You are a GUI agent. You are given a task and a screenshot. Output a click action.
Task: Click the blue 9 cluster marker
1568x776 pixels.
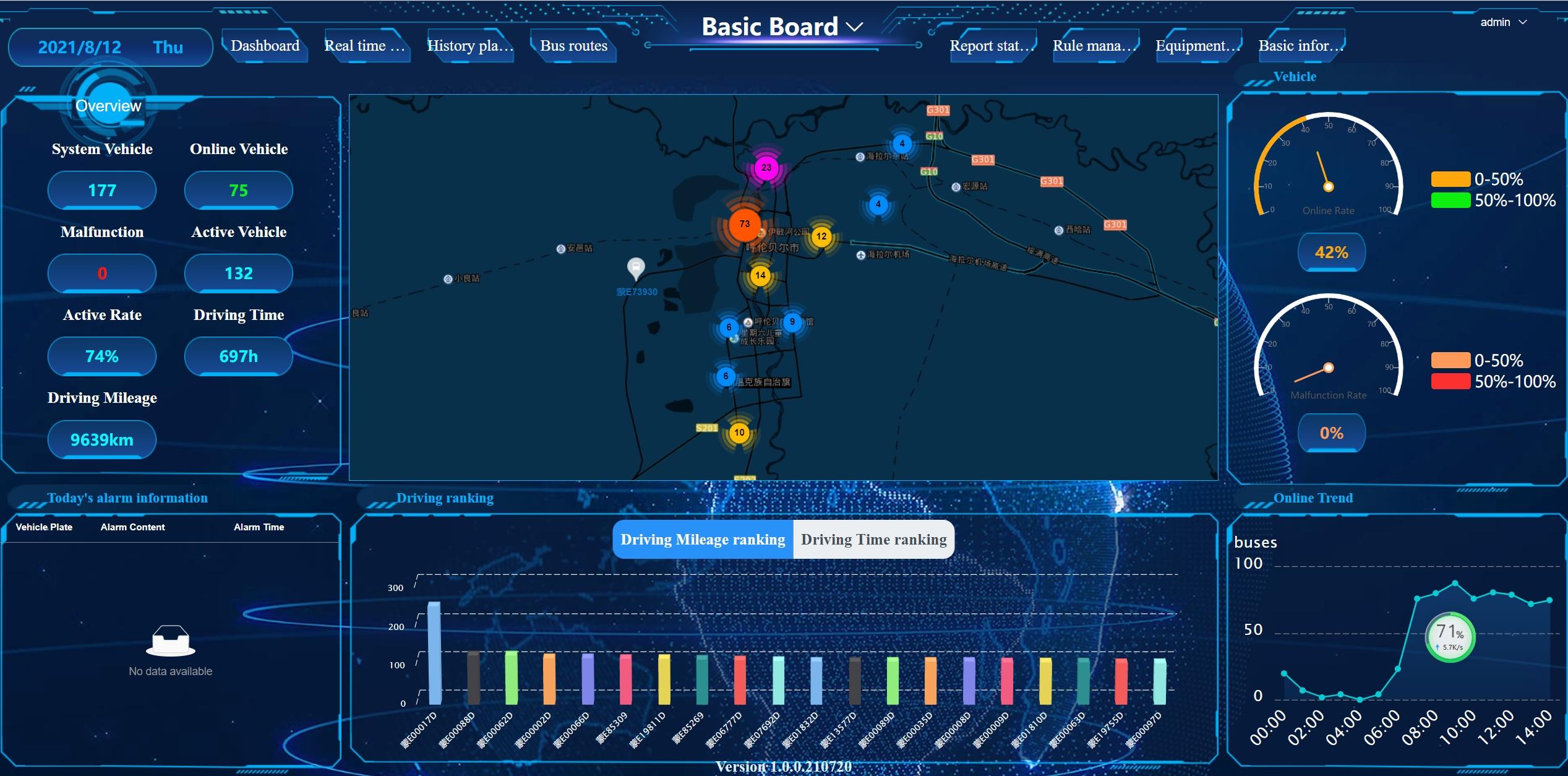tap(792, 322)
